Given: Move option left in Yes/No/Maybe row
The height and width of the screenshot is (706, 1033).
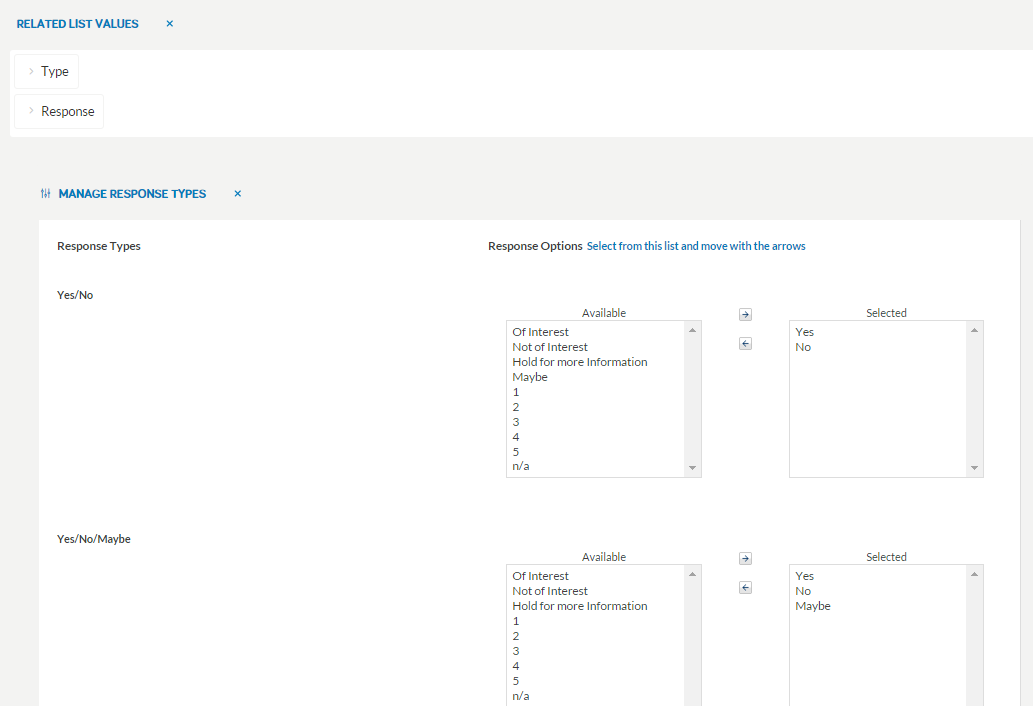Looking at the screenshot, I should (x=745, y=587).
